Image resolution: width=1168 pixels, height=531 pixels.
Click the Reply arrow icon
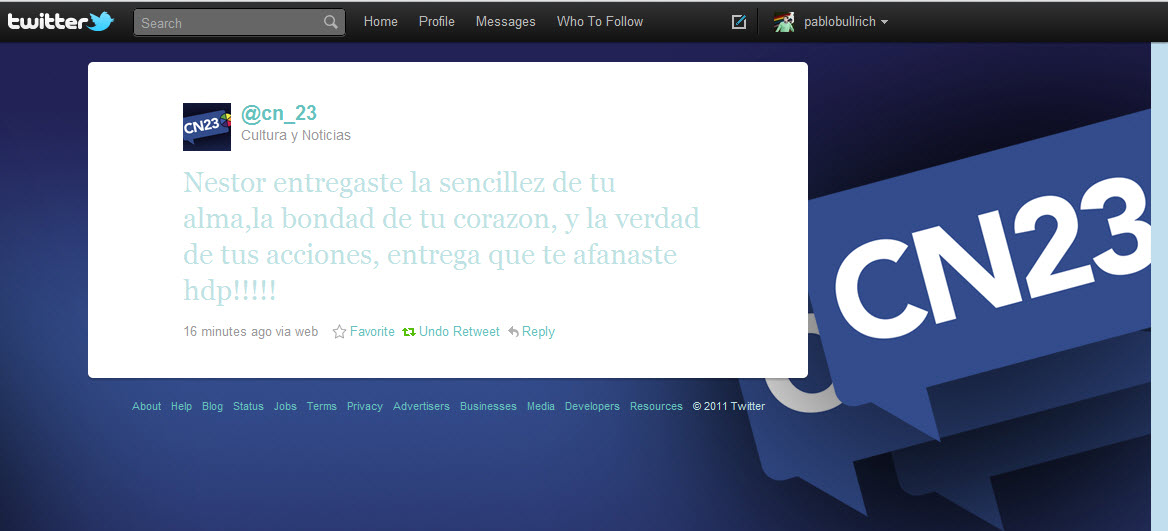point(513,332)
